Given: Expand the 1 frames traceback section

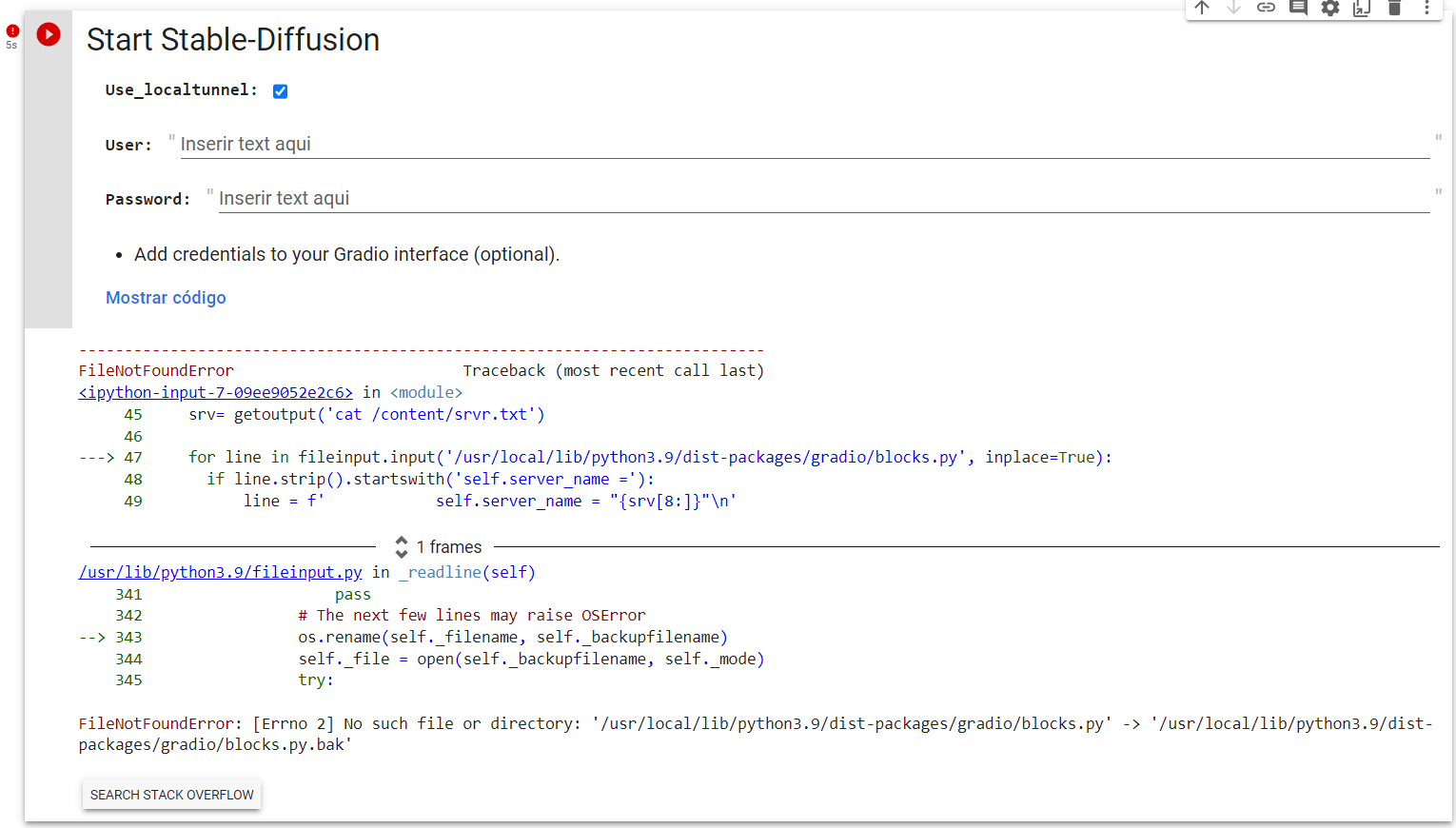Looking at the screenshot, I should [x=439, y=547].
